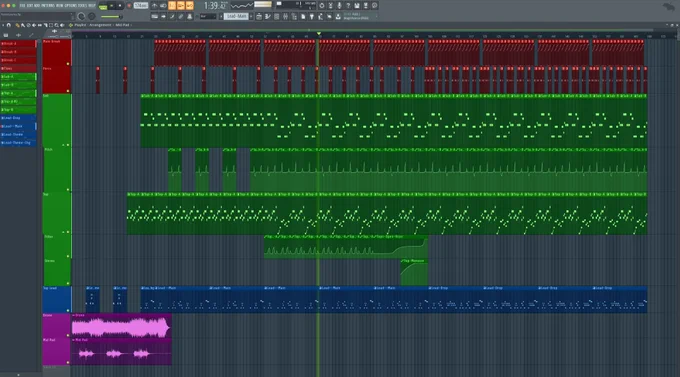
Task: Click the Arrangement breadcrumb label
Action: click(x=101, y=25)
